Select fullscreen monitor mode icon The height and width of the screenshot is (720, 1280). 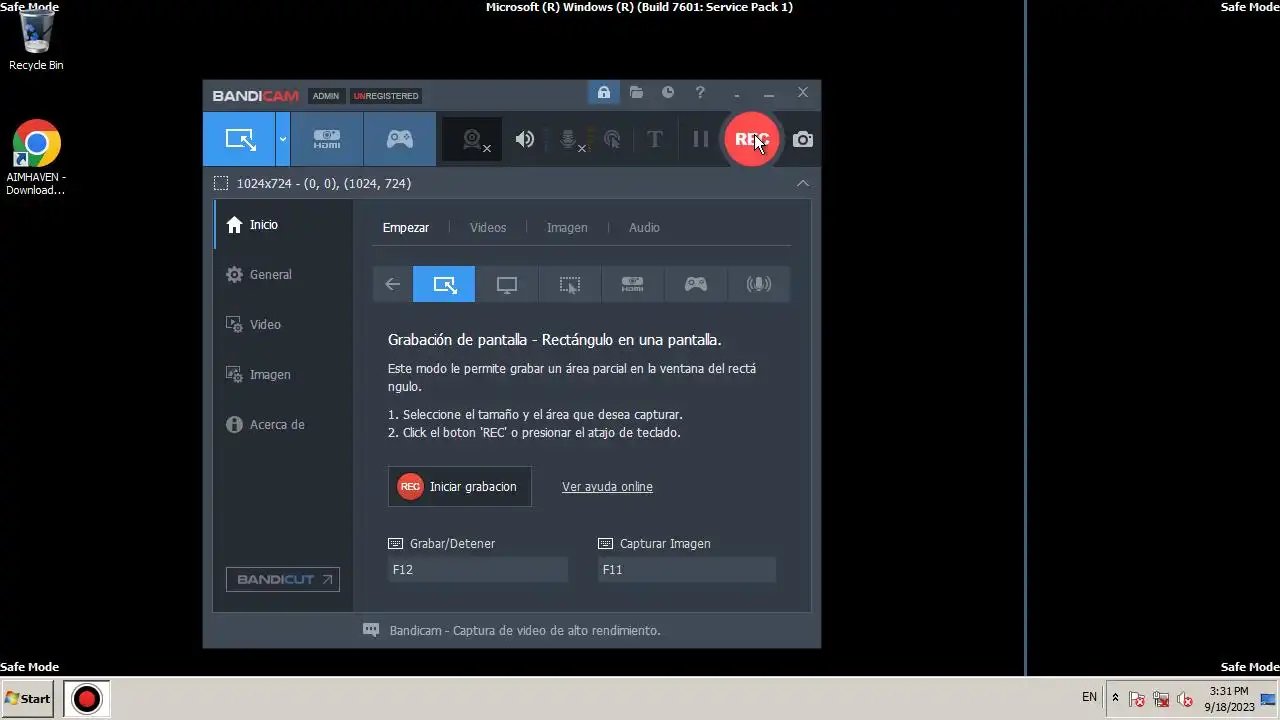tap(507, 284)
